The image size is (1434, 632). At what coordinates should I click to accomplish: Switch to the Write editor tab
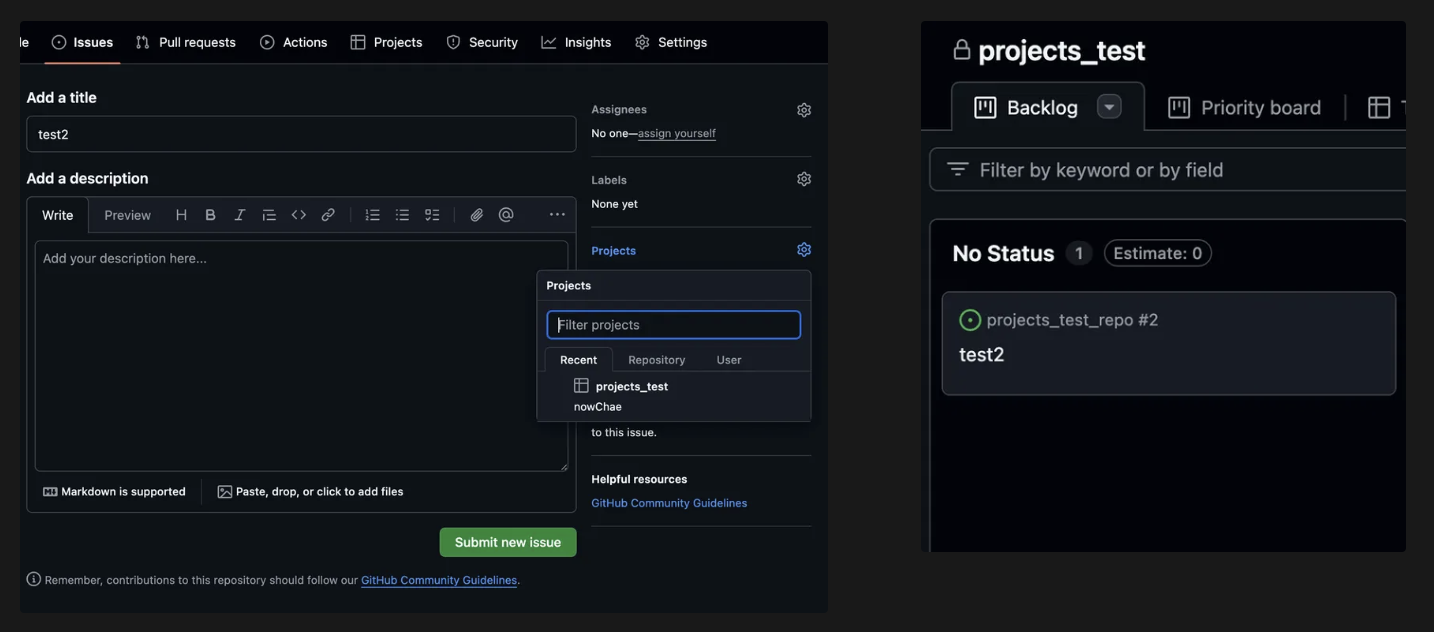pyautogui.click(x=57, y=215)
